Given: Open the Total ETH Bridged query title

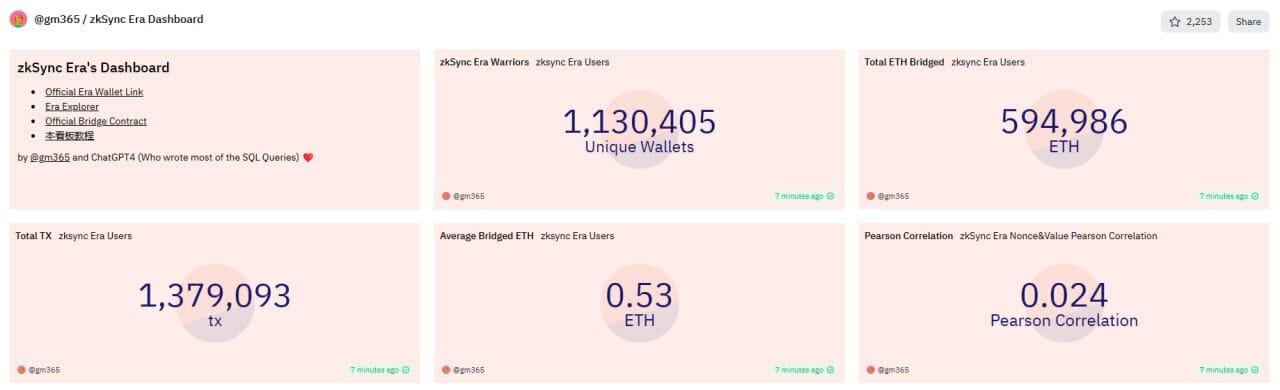Looking at the screenshot, I should (904, 62).
